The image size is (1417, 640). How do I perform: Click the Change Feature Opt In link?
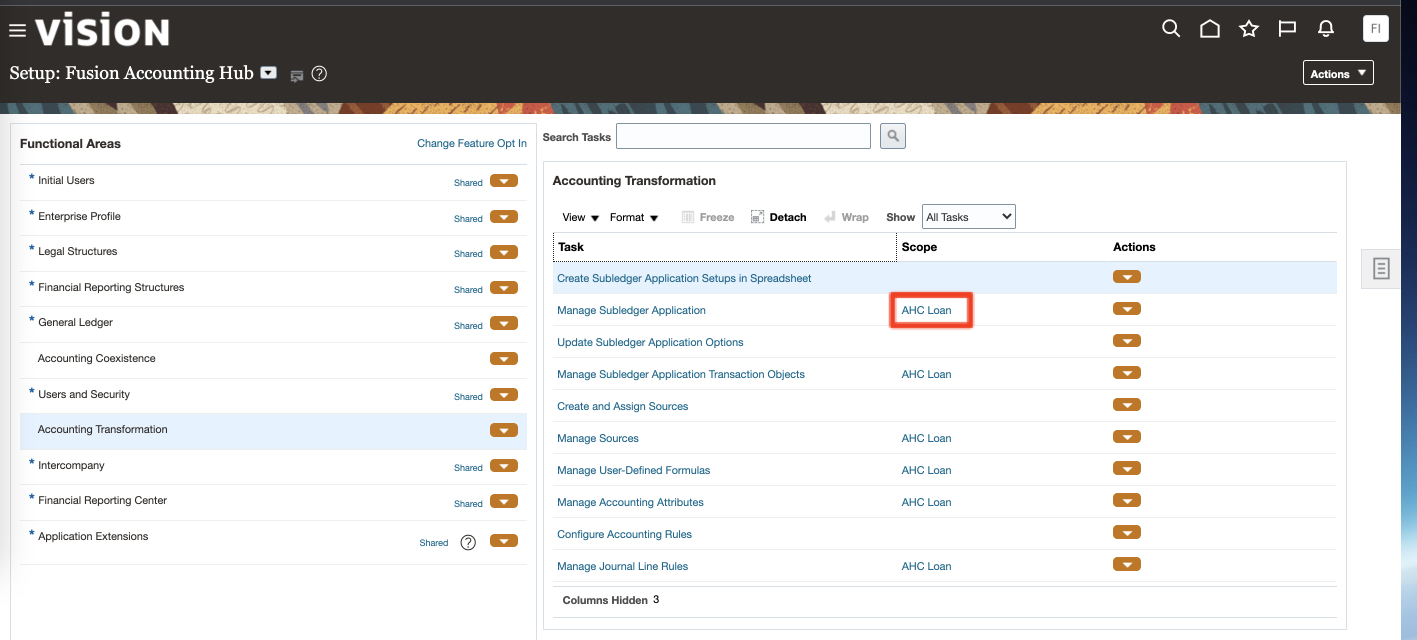click(471, 143)
